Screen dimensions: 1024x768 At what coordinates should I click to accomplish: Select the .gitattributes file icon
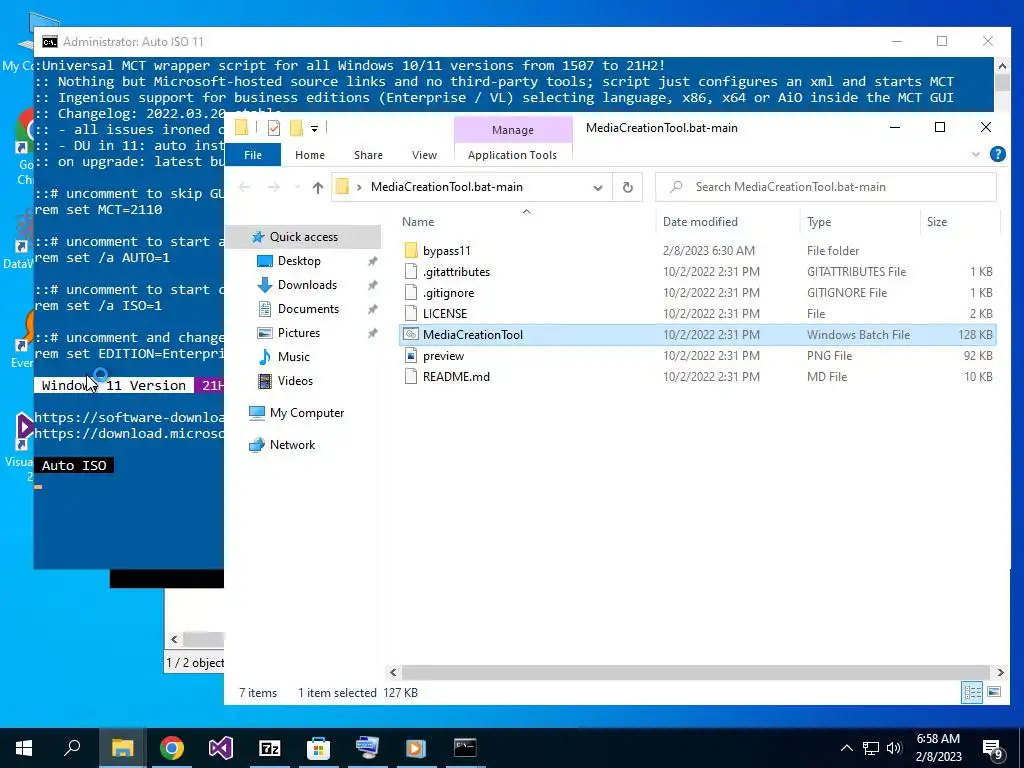click(x=411, y=272)
